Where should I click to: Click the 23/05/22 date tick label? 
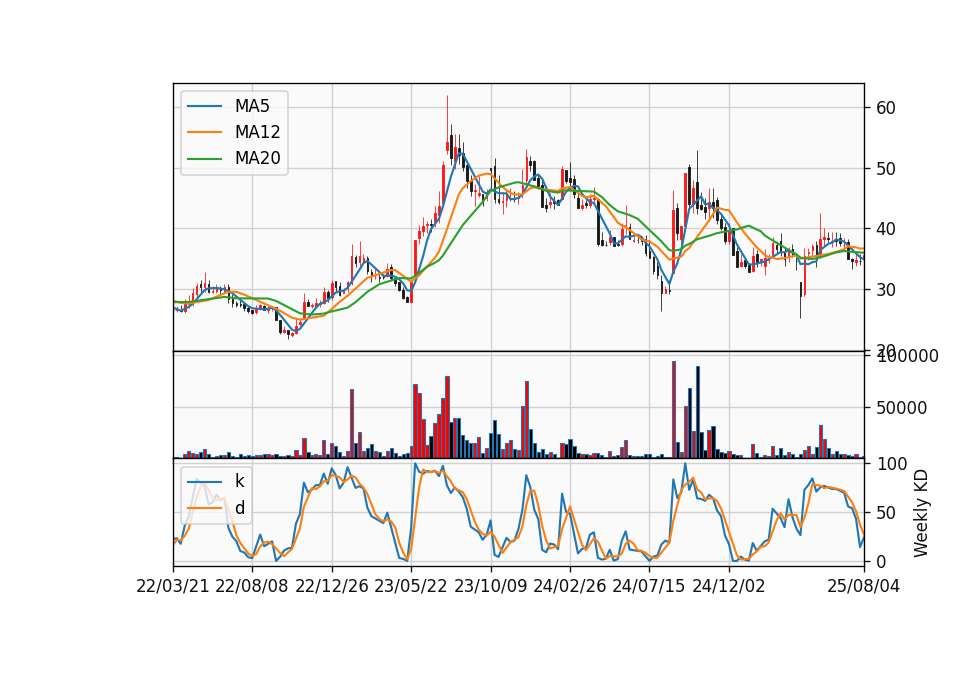411,587
